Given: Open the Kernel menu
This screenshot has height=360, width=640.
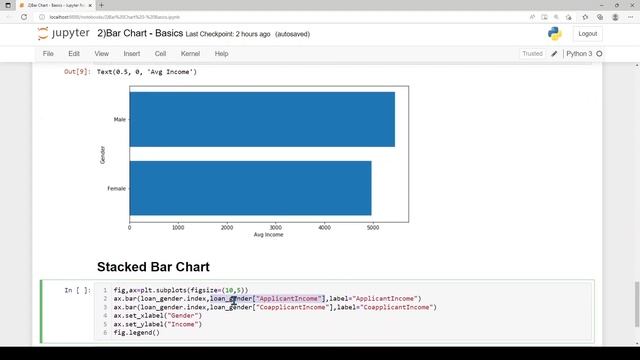Looking at the screenshot, I should click(x=190, y=54).
